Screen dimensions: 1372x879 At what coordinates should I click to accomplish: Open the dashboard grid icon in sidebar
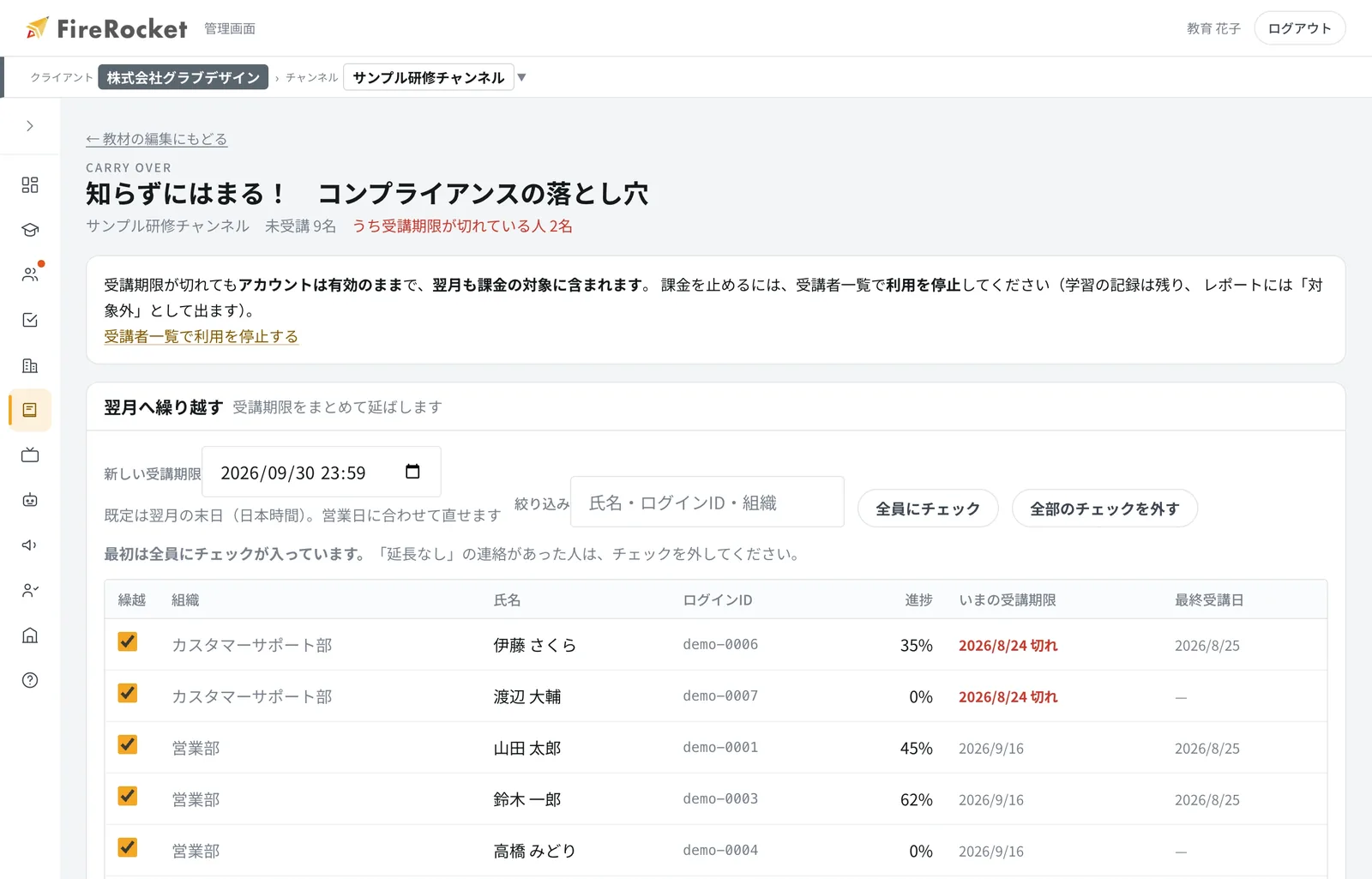[30, 185]
